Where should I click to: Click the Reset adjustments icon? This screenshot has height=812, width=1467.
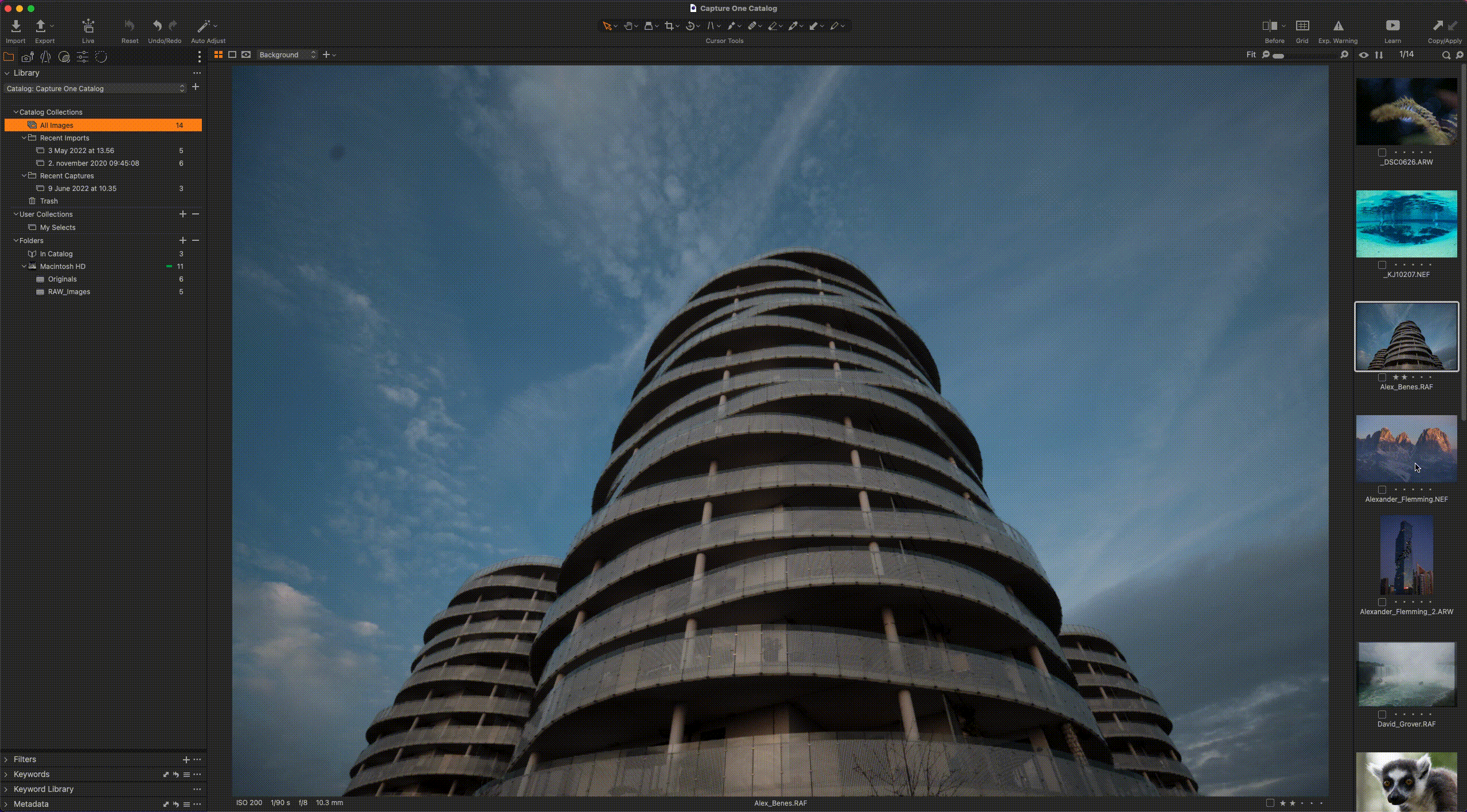[x=130, y=26]
